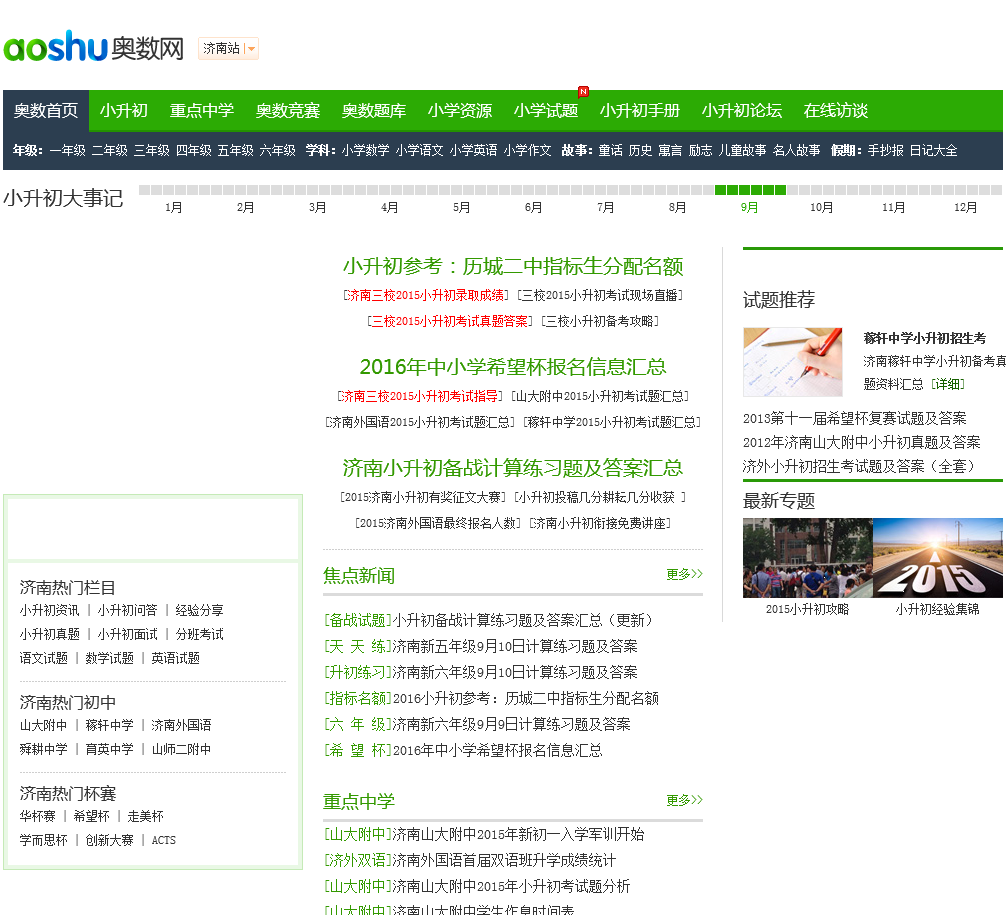Open 2012年济南山大附中小升初真题及答案

pyautogui.click(x=862, y=442)
